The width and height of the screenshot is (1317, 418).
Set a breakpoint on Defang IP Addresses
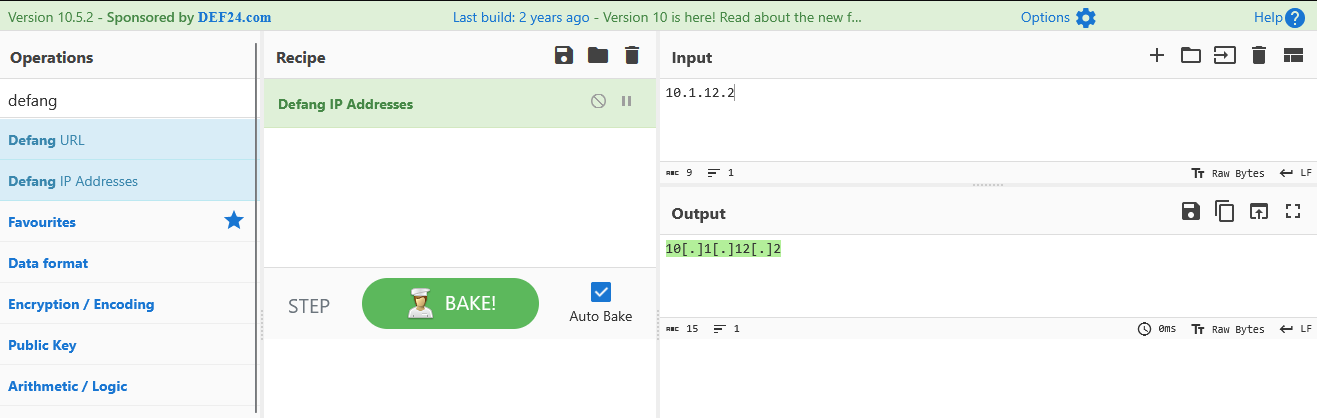click(x=627, y=101)
